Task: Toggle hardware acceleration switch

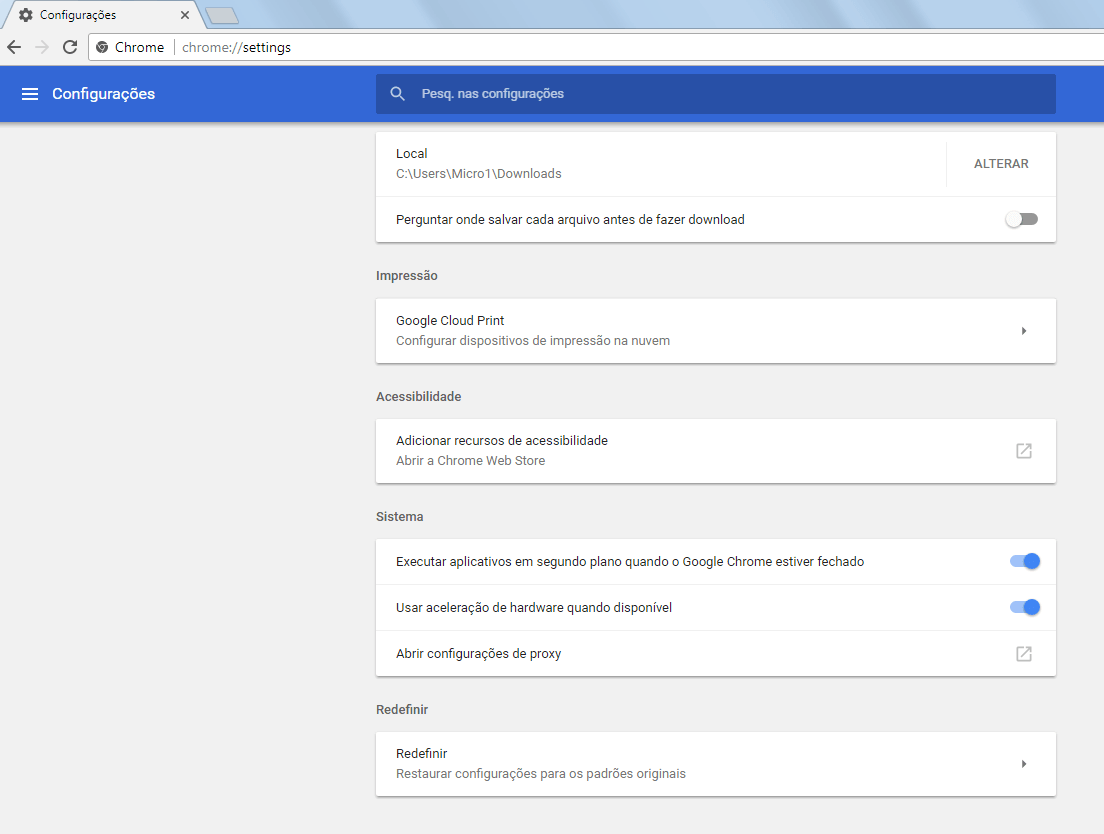Action: [x=1024, y=607]
